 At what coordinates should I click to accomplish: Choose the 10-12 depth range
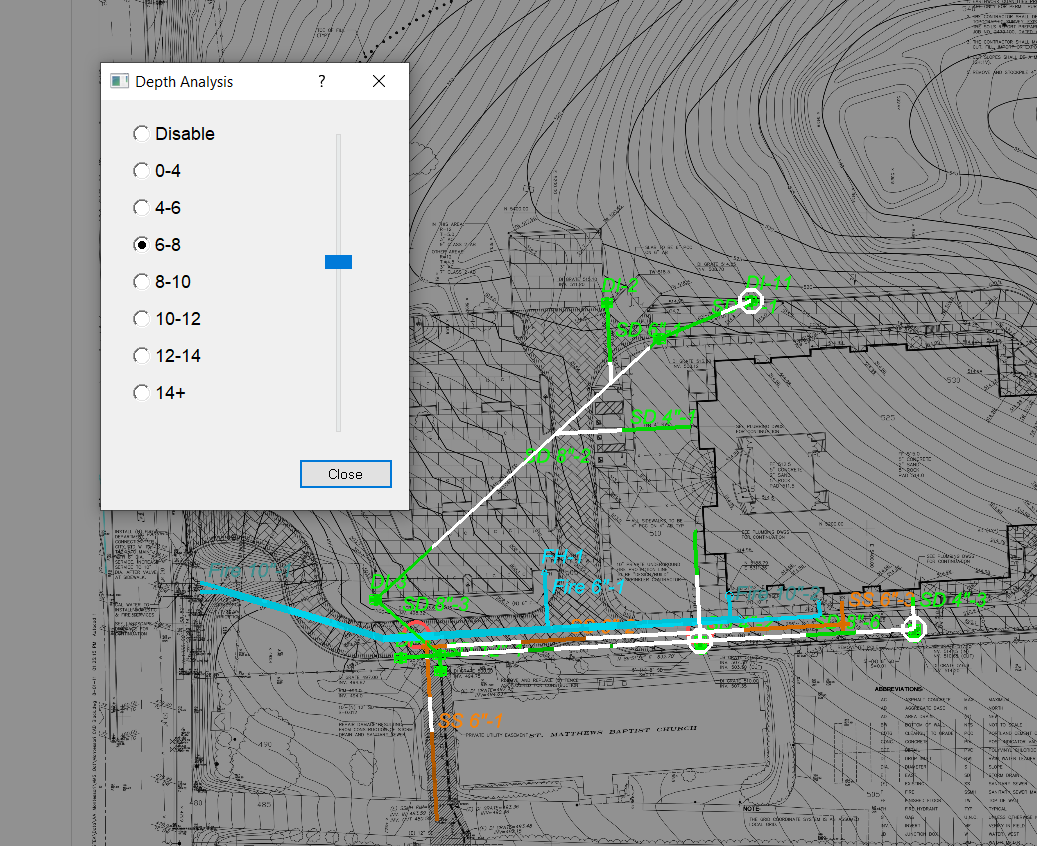[141, 318]
